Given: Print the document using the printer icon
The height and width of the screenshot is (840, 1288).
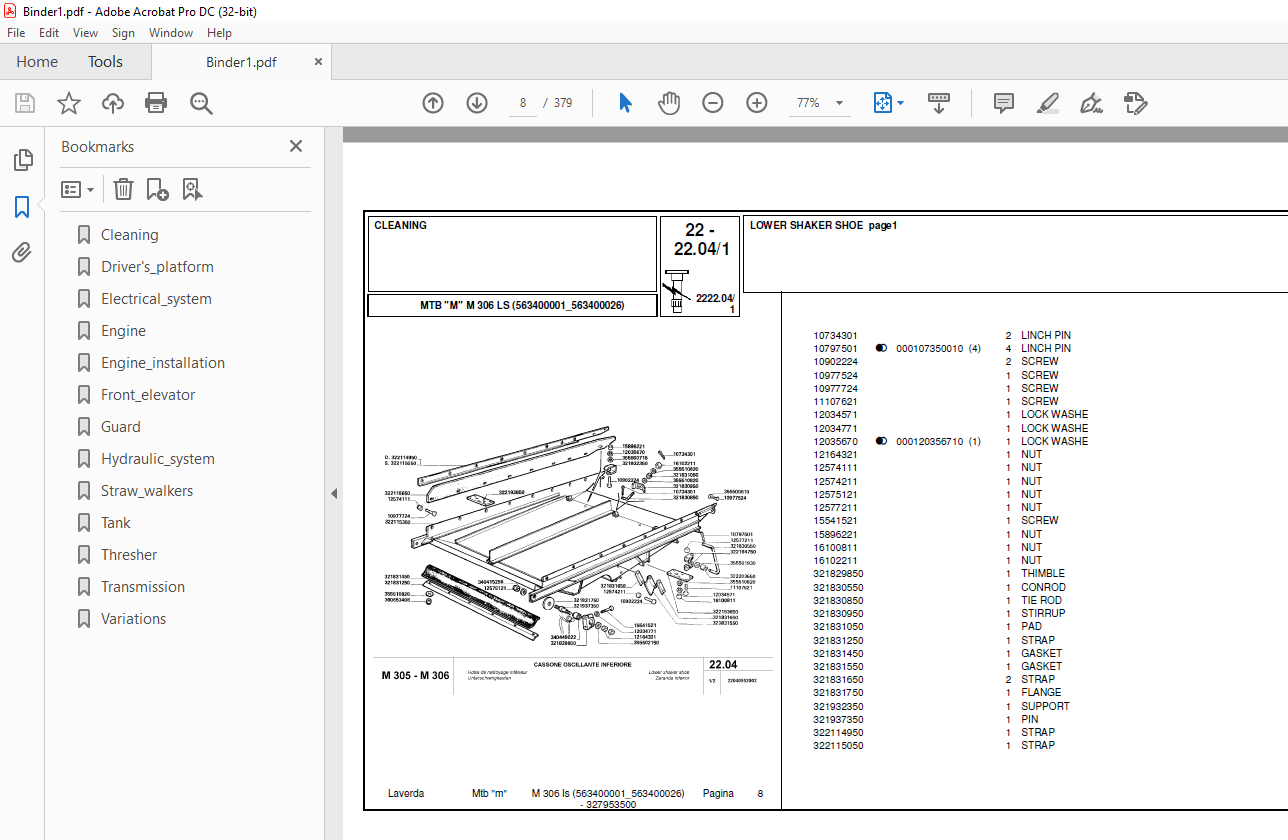Looking at the screenshot, I should point(156,103).
